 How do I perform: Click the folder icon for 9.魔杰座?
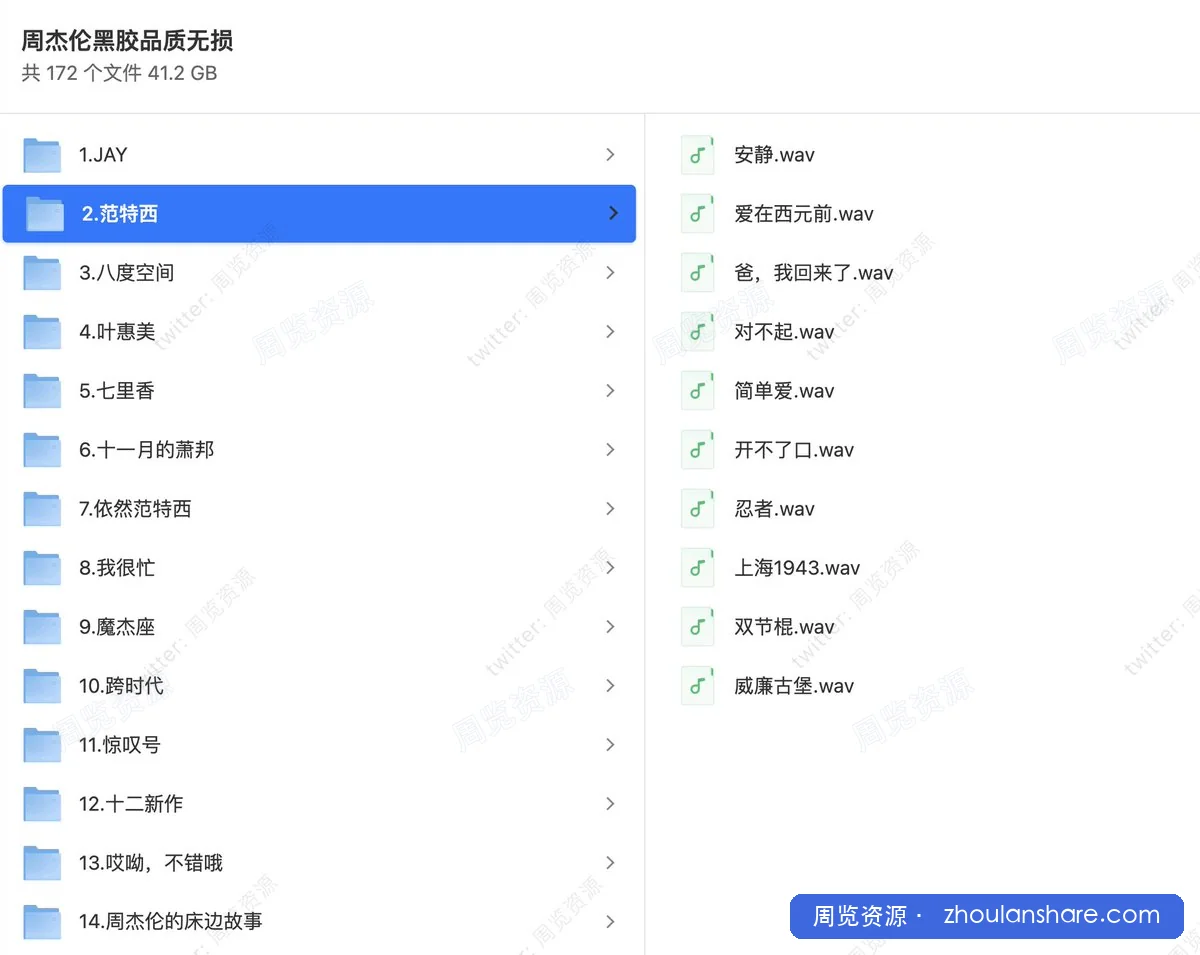coord(42,627)
